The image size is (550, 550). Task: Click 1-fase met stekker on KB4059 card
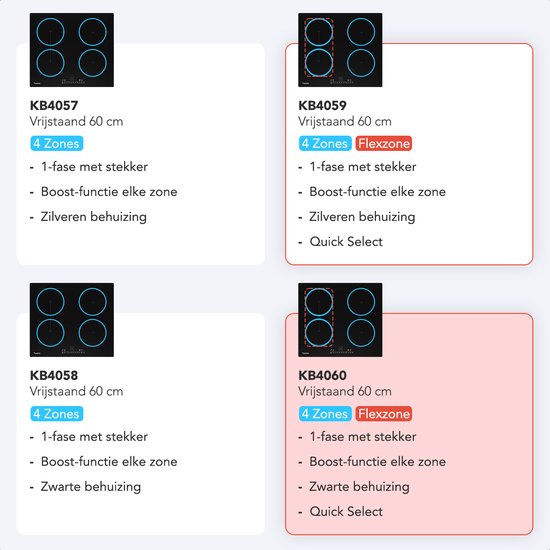363,167
